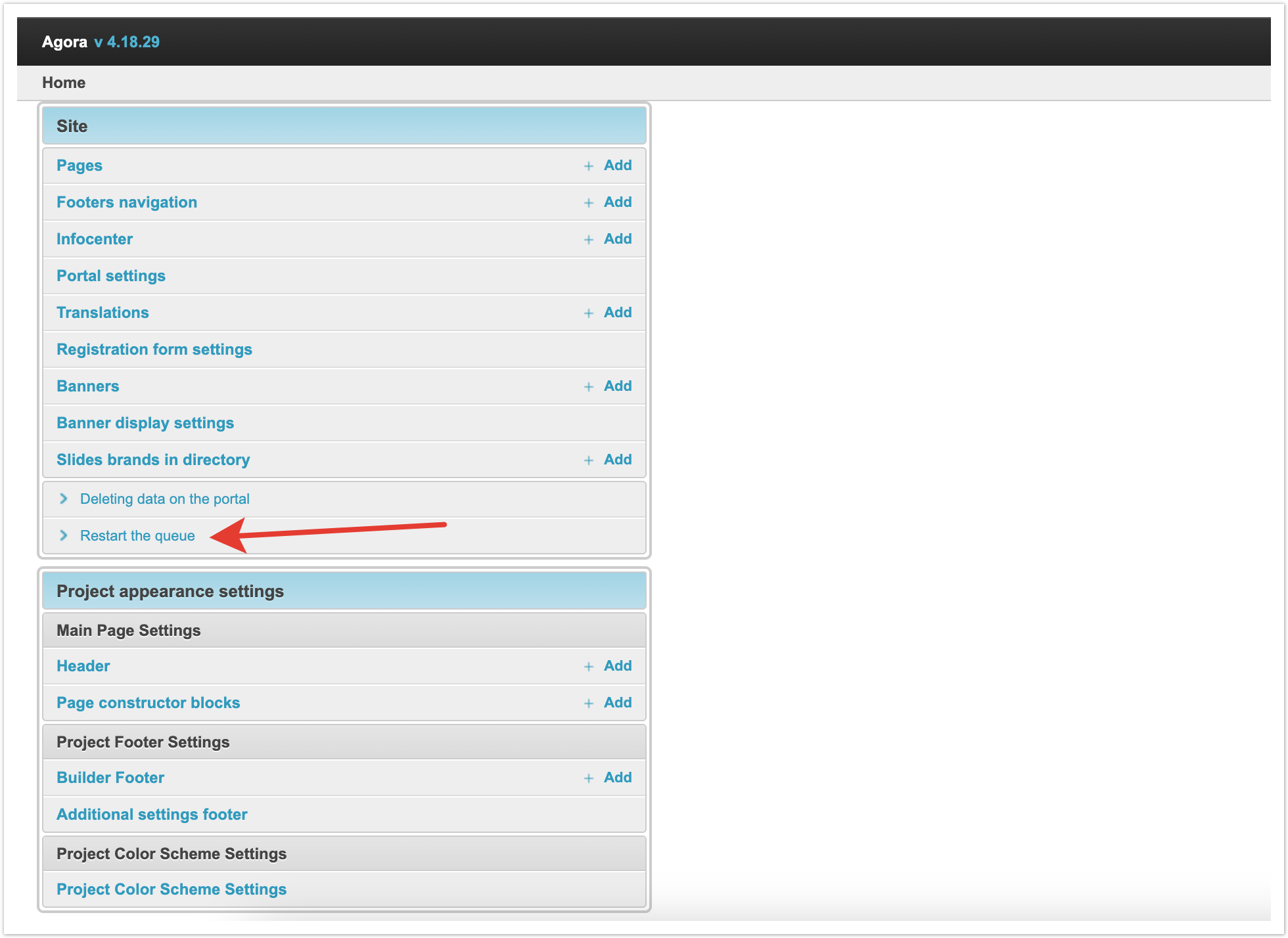This screenshot has height=938, width=1288.
Task: Open Additional settings footer
Action: tap(152, 815)
